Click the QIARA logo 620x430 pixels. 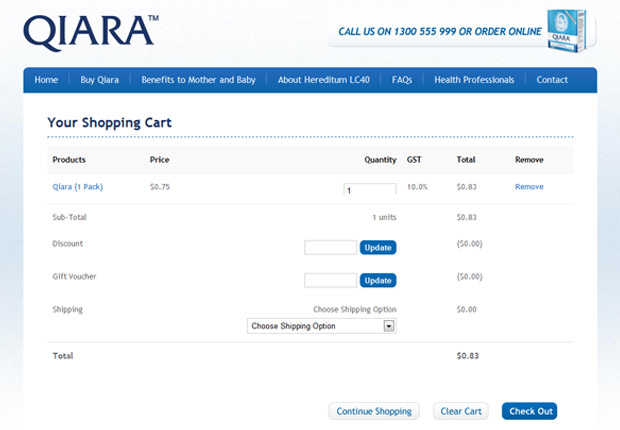click(x=91, y=33)
